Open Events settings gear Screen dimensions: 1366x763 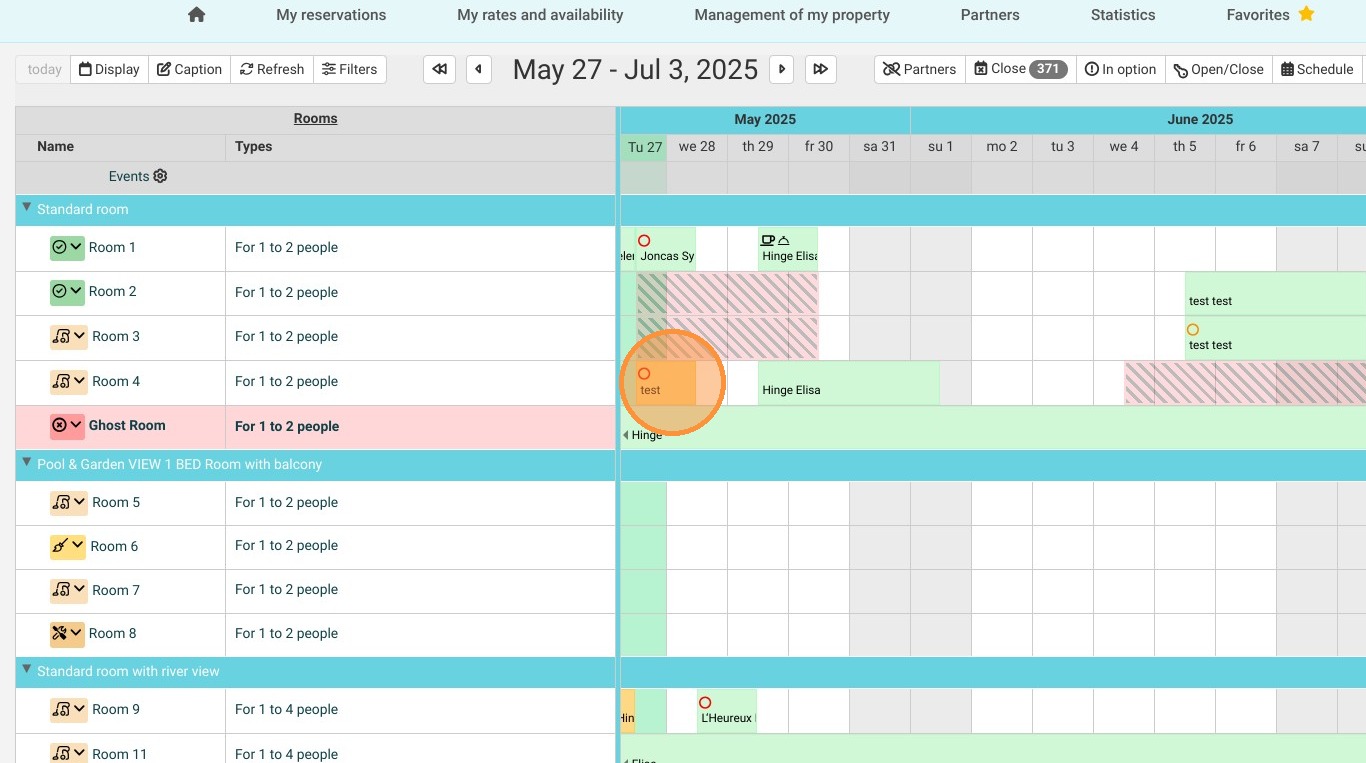tap(160, 176)
